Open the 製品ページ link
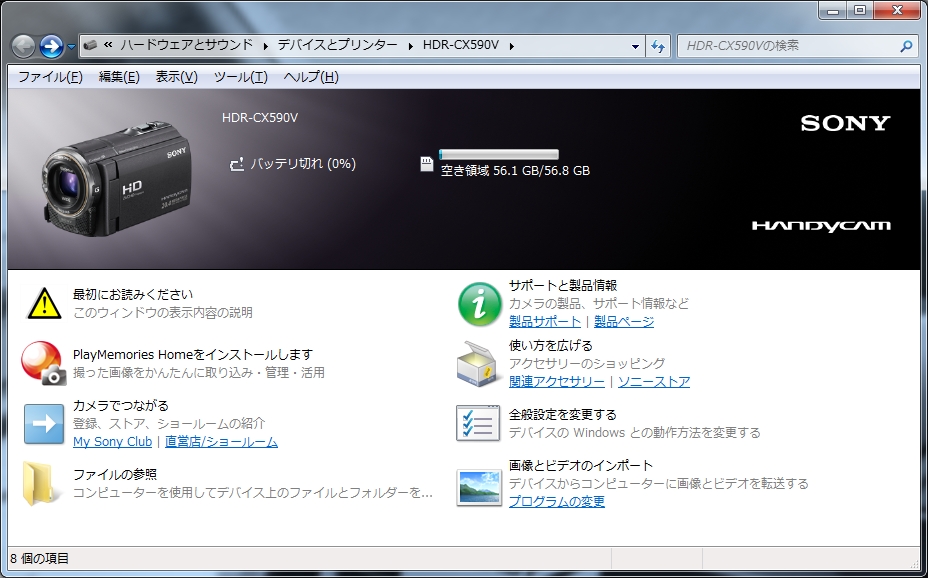Image resolution: width=928 pixels, height=578 pixels. click(624, 321)
